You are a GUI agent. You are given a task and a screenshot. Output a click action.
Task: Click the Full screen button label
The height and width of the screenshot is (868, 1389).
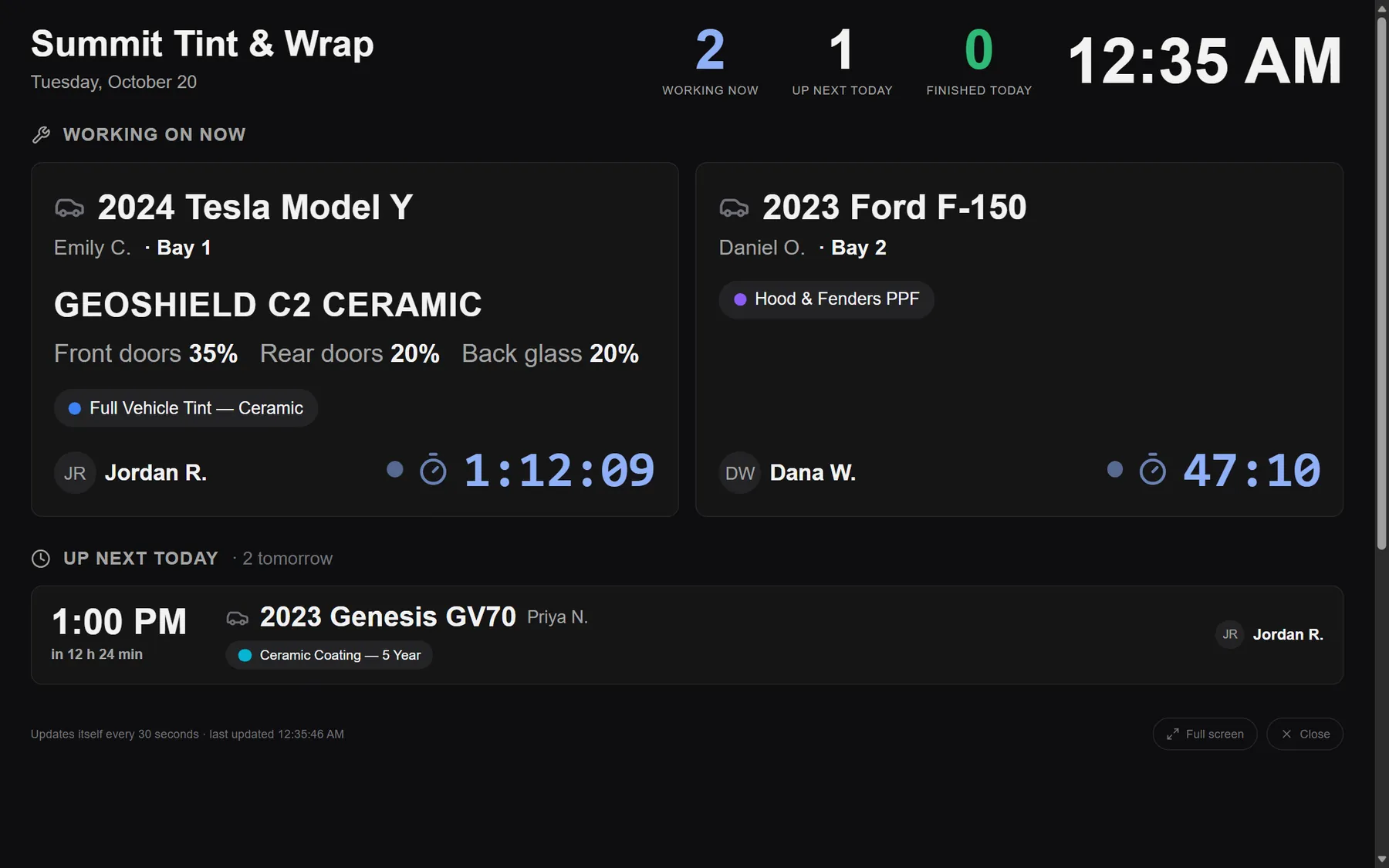coord(1215,735)
